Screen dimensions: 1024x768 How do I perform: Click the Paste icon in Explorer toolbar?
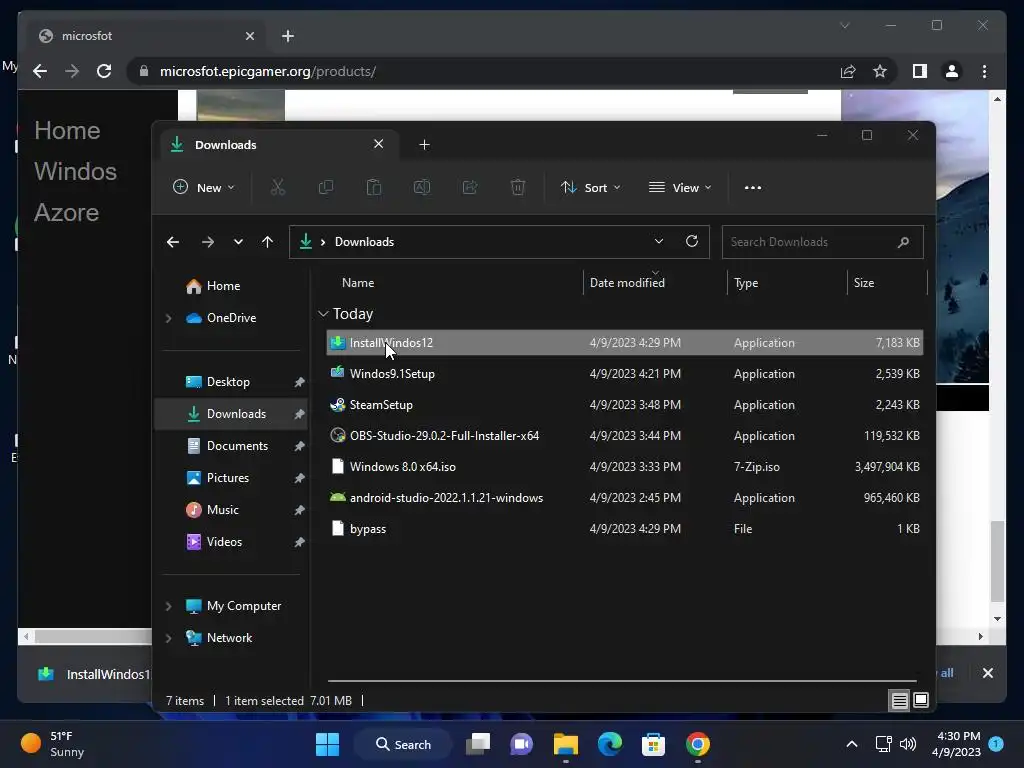[374, 187]
